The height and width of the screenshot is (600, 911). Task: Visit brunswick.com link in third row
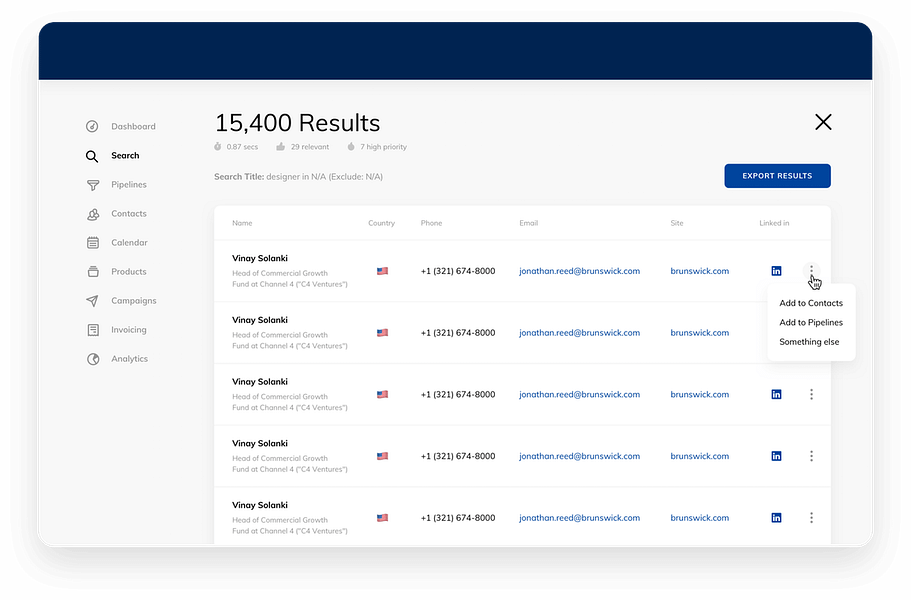pyautogui.click(x=700, y=394)
